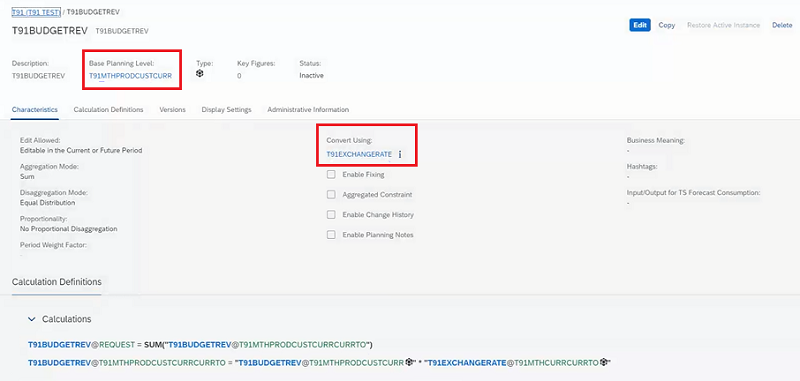
Task: Click 'Input/Output for TS Forecast Consumption:' label
Action: pos(694,193)
